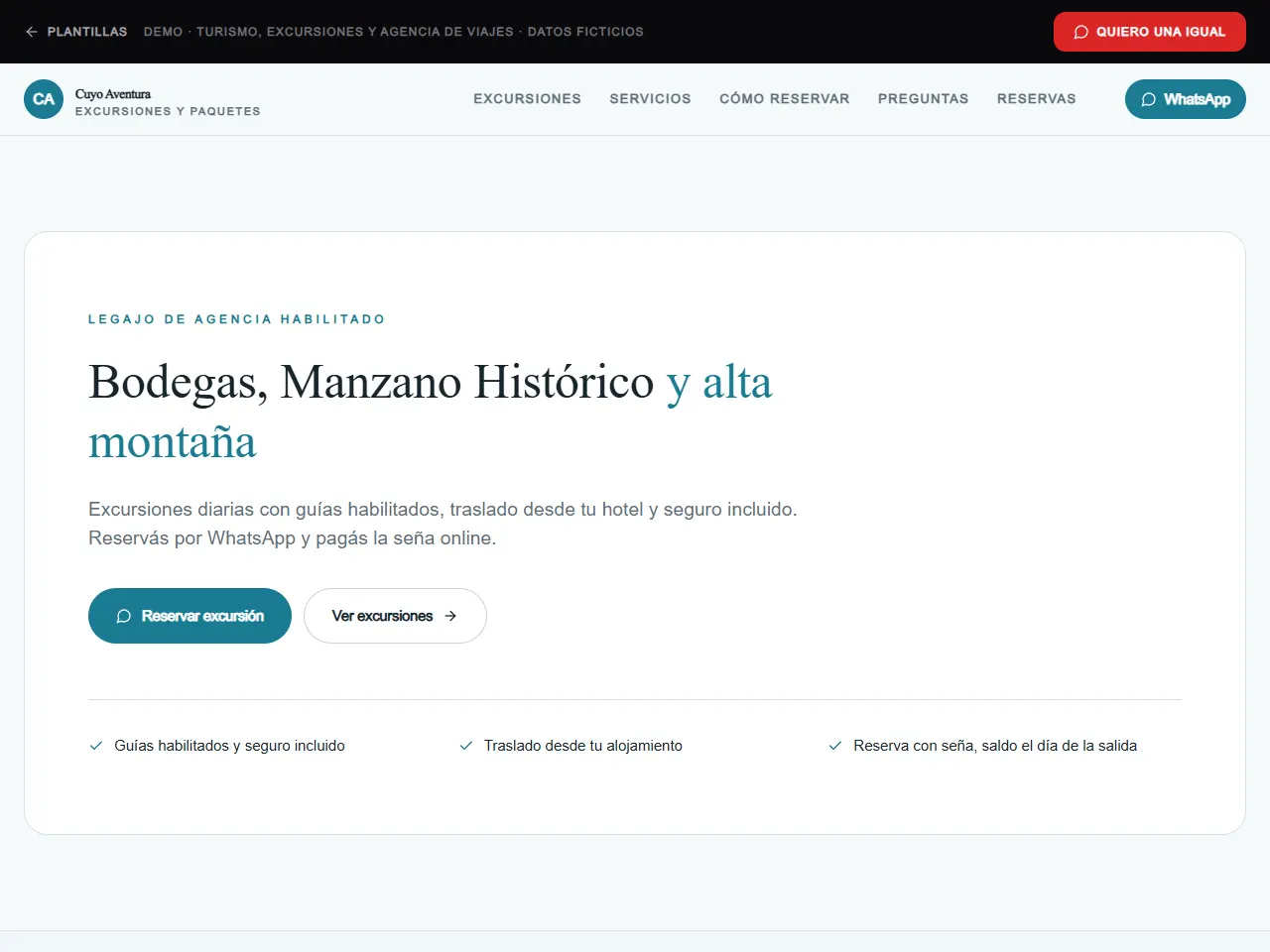Click Reservar excursión button
This screenshot has height=952, width=1270.
[x=190, y=616]
